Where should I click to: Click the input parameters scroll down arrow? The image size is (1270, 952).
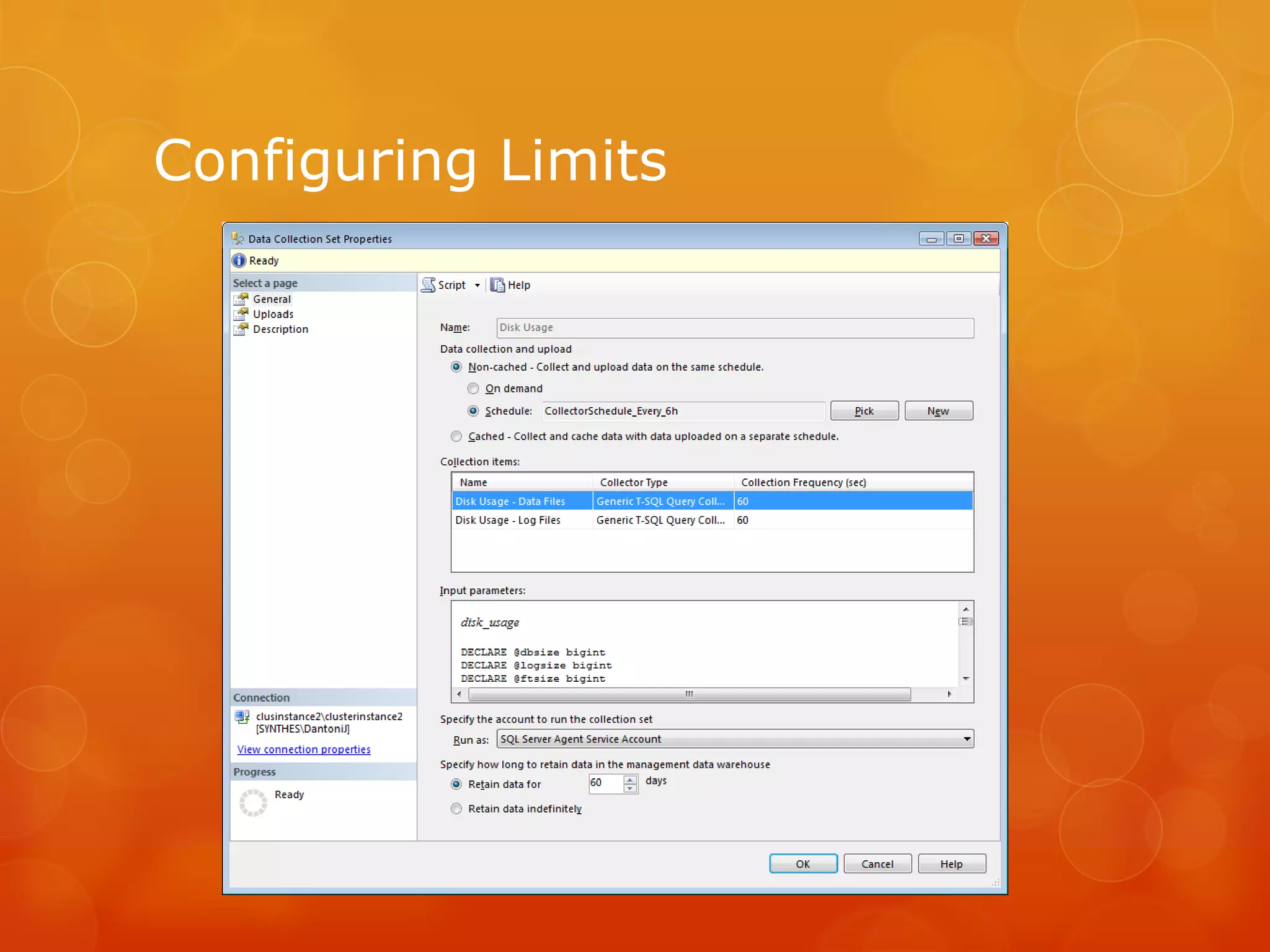coord(966,679)
